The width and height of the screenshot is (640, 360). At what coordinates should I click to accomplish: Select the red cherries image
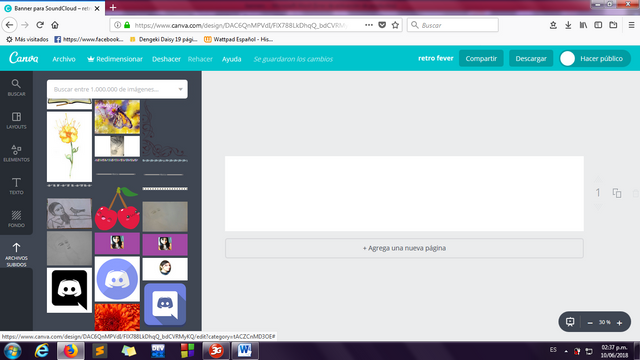tap(118, 209)
